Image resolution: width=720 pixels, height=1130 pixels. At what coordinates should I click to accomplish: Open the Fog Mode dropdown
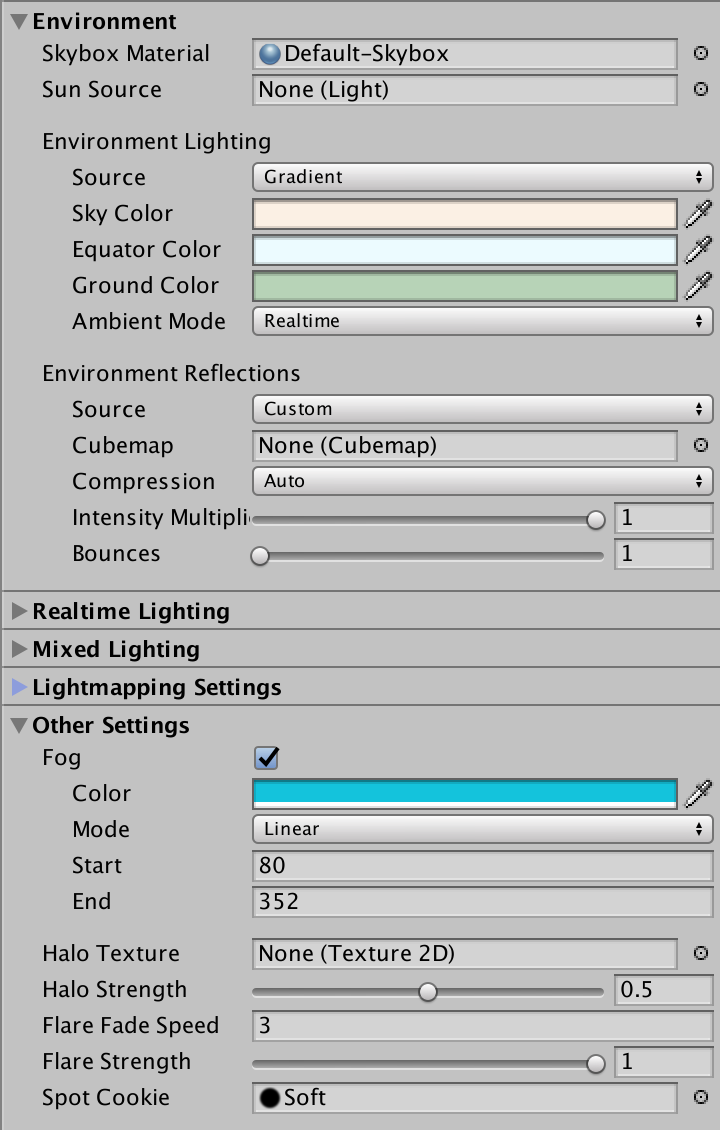pyautogui.click(x=482, y=829)
